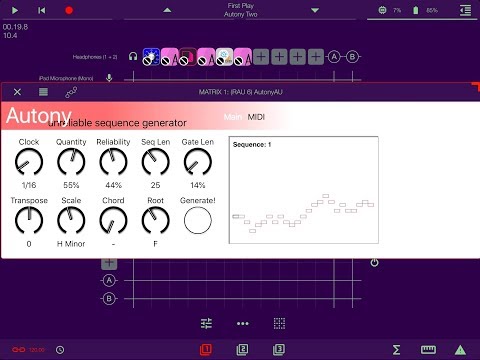Open the blue snowflake plugin slot
The width and height of the screenshot is (480, 360).
(x=151, y=57)
